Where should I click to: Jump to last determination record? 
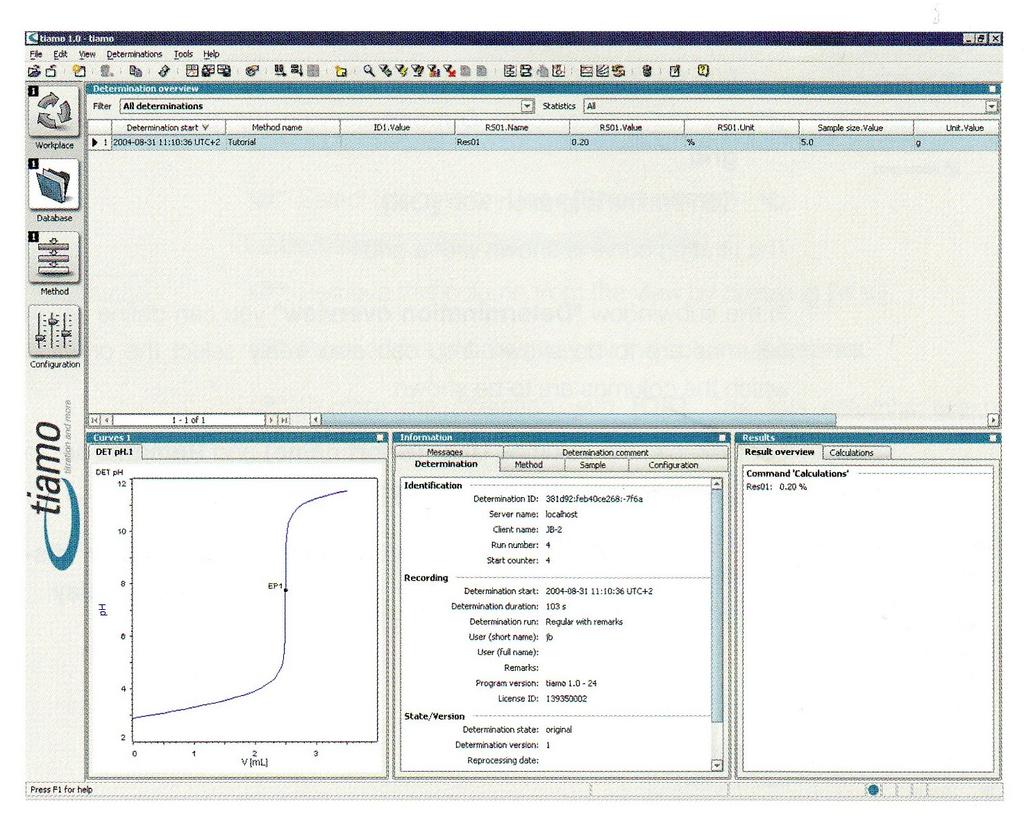(284, 420)
